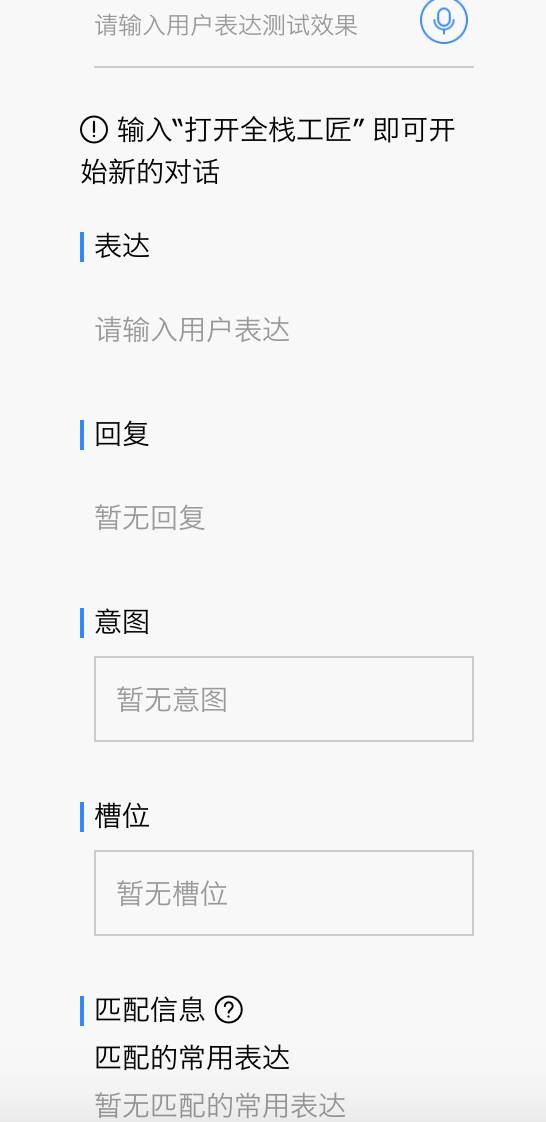Click the 暂无意图 box
The image size is (546, 1122).
click(284, 699)
